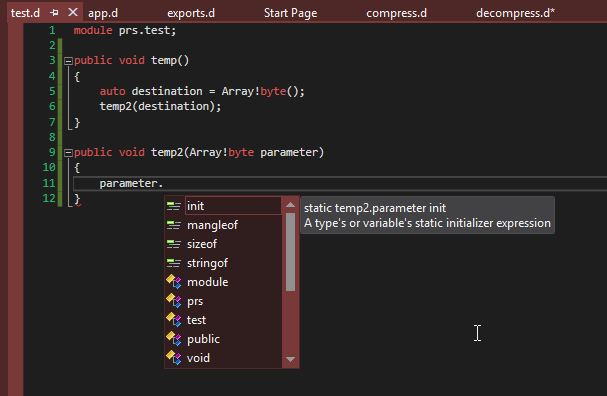Open the compress.d tab
607x396 pixels.
pyautogui.click(x=396, y=13)
